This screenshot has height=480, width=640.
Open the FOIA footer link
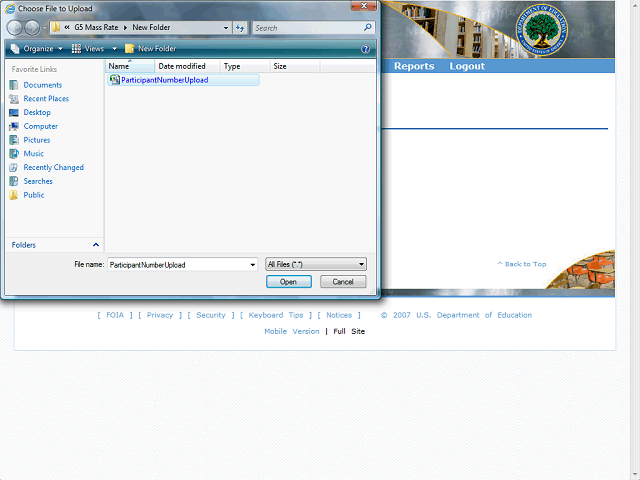point(115,315)
